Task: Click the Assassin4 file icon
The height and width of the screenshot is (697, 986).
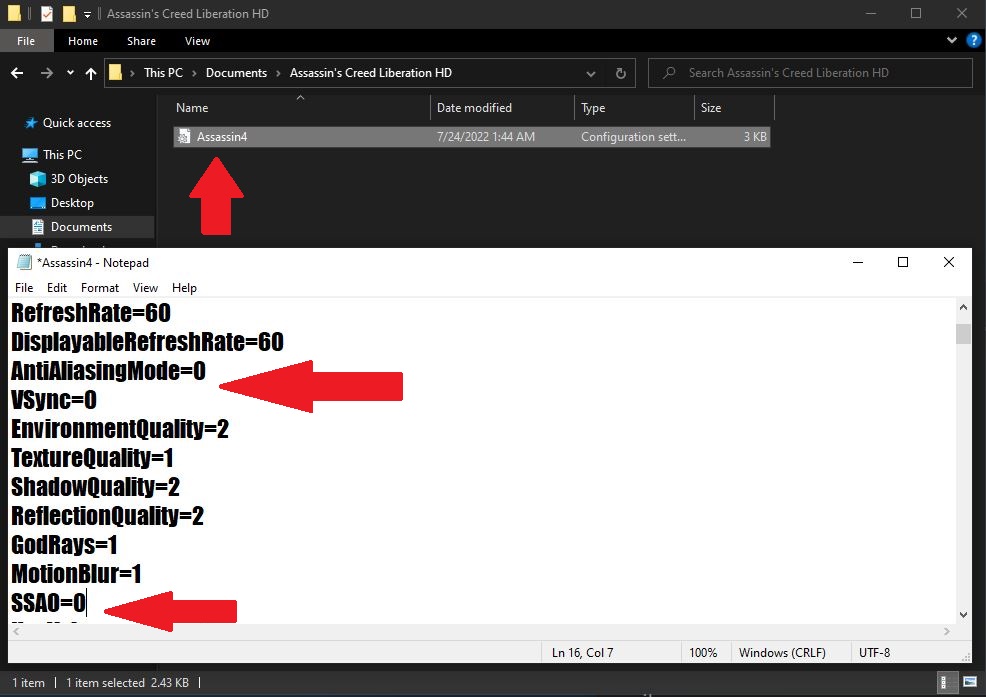Action: click(184, 137)
